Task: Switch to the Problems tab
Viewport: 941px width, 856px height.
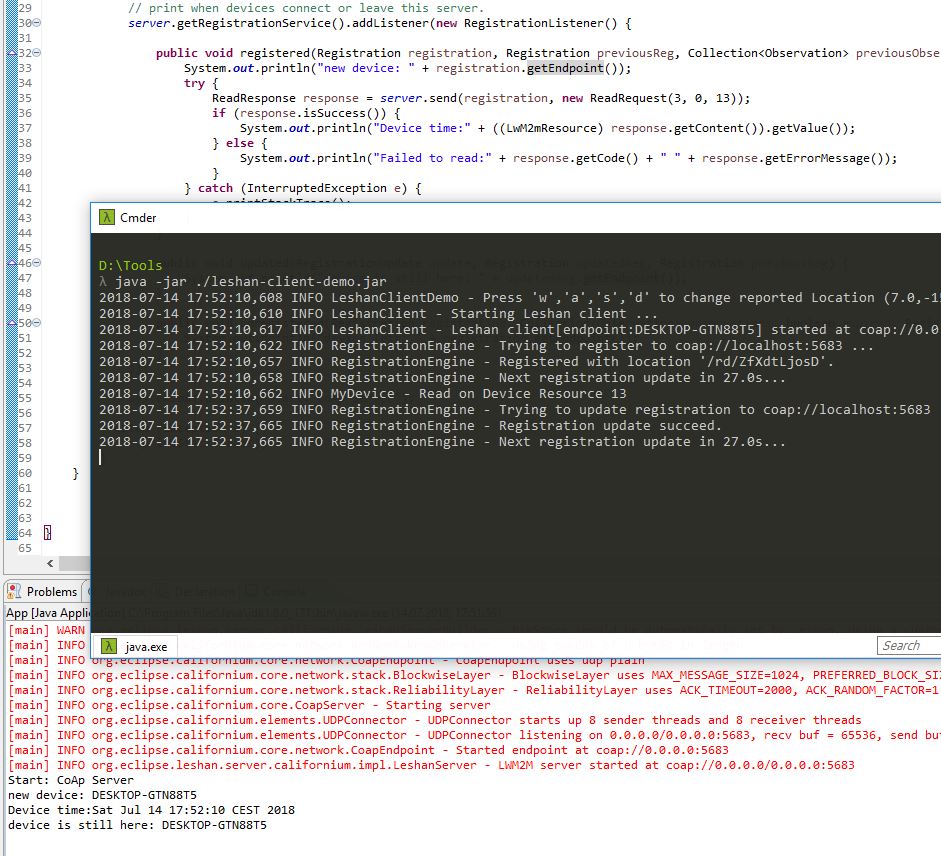Action: click(x=50, y=592)
